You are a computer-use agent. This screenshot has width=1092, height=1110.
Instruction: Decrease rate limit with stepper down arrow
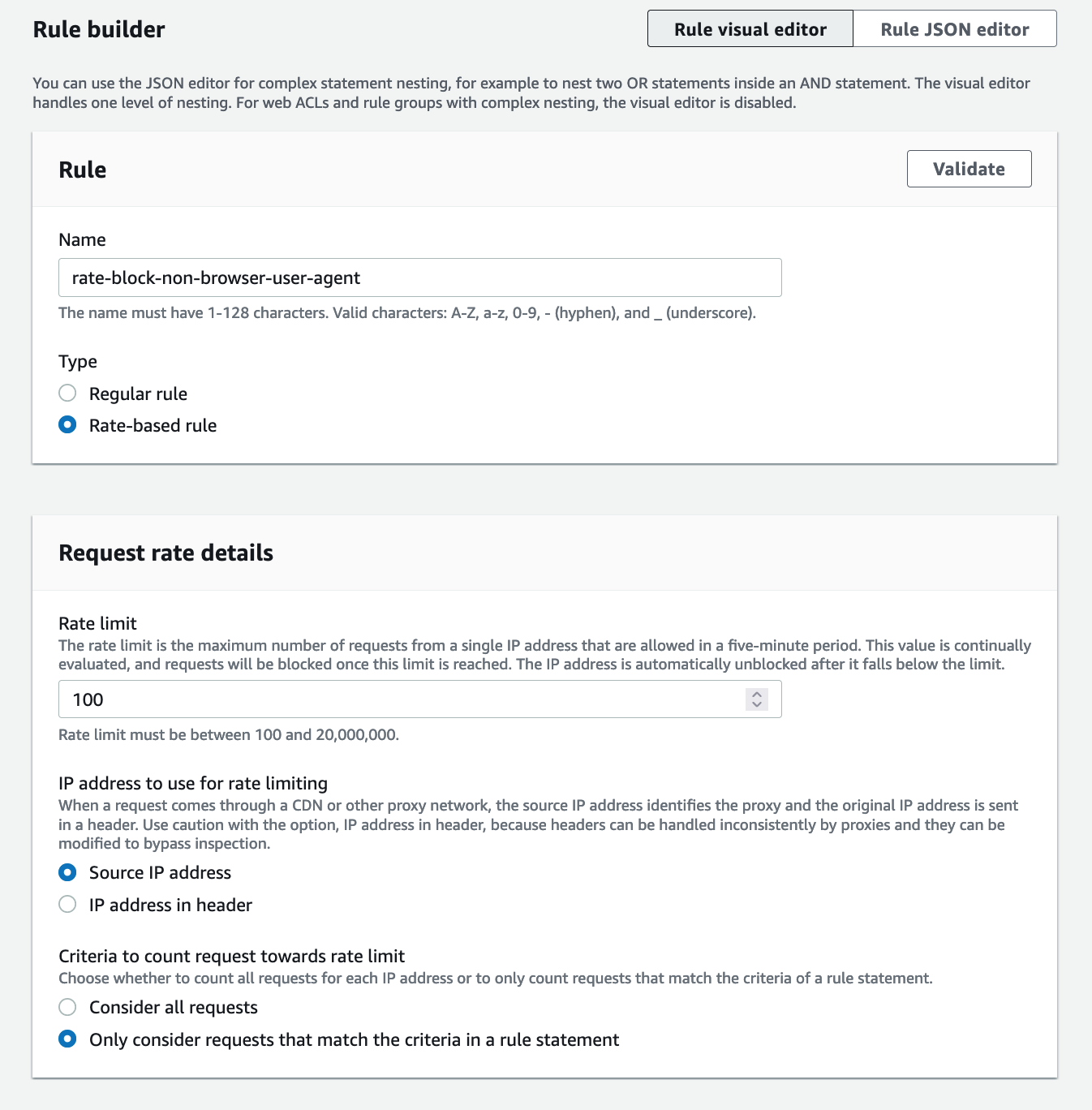[757, 704]
